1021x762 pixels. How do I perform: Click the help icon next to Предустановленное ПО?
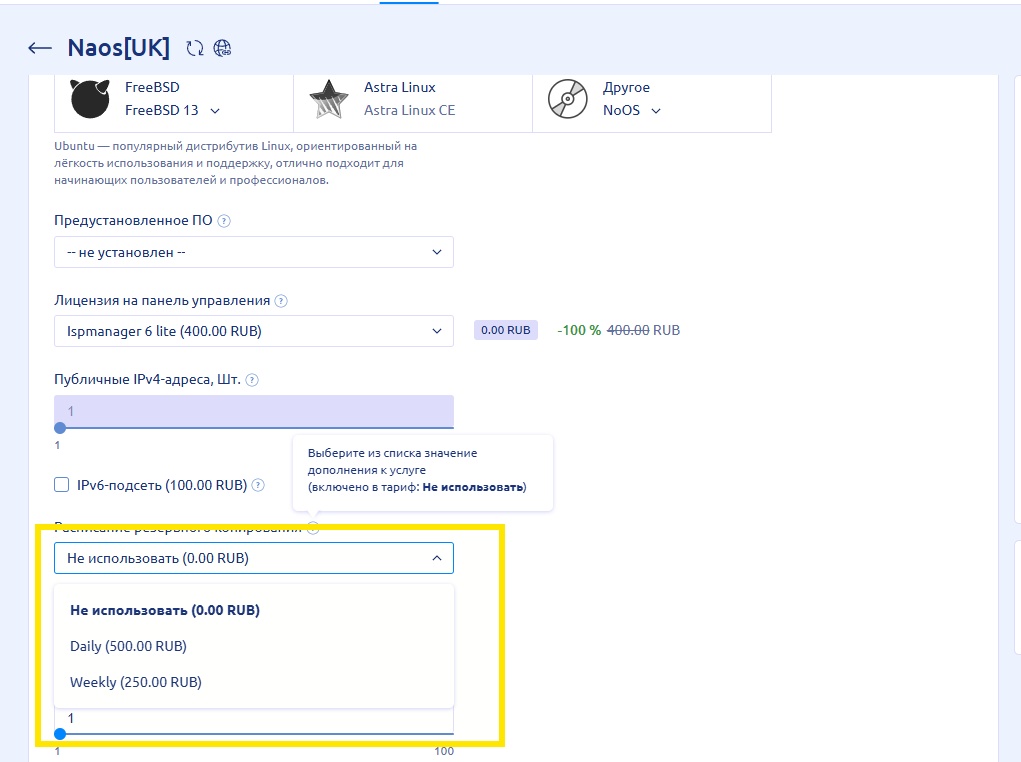point(224,221)
